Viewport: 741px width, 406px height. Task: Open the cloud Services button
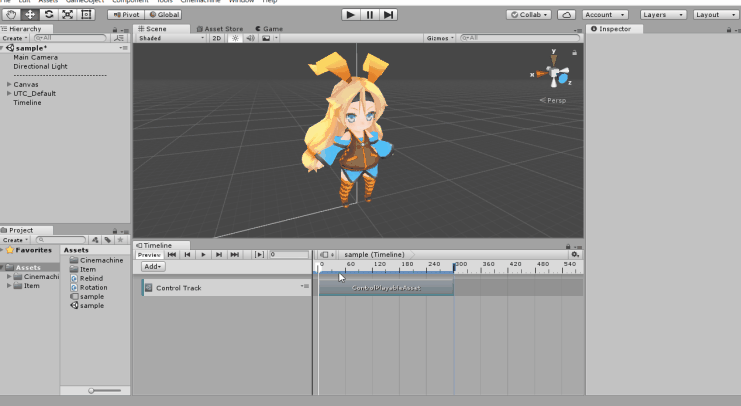[x=566, y=15]
